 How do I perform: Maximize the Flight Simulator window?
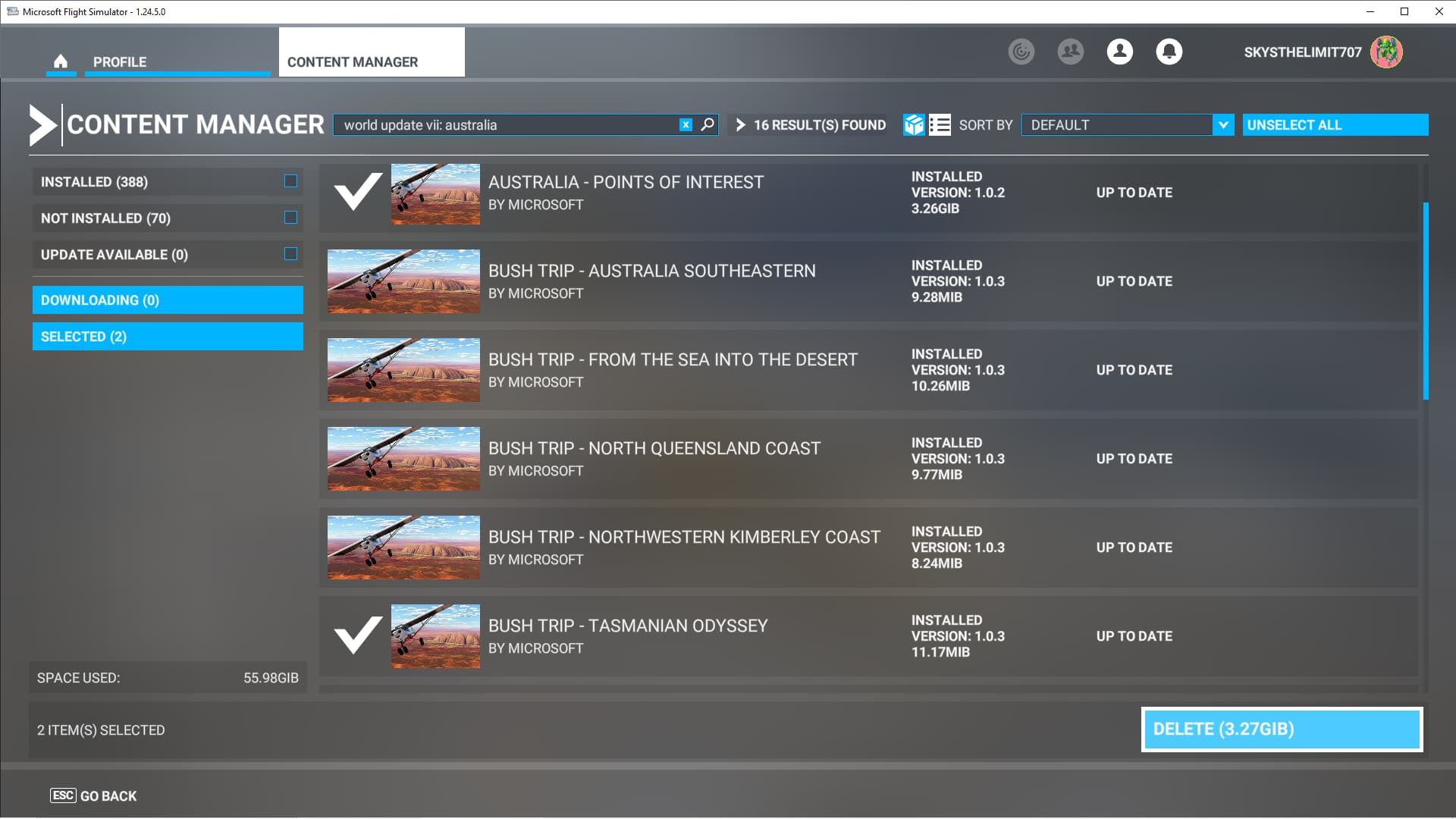(x=1404, y=11)
